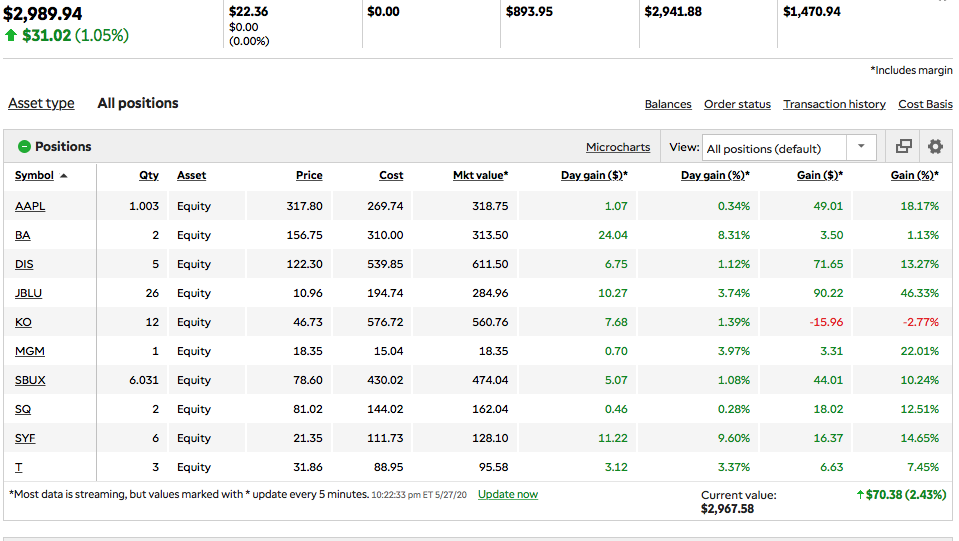The width and height of the screenshot is (959, 541).
Task: Select the All positions tab
Action: click(x=137, y=104)
